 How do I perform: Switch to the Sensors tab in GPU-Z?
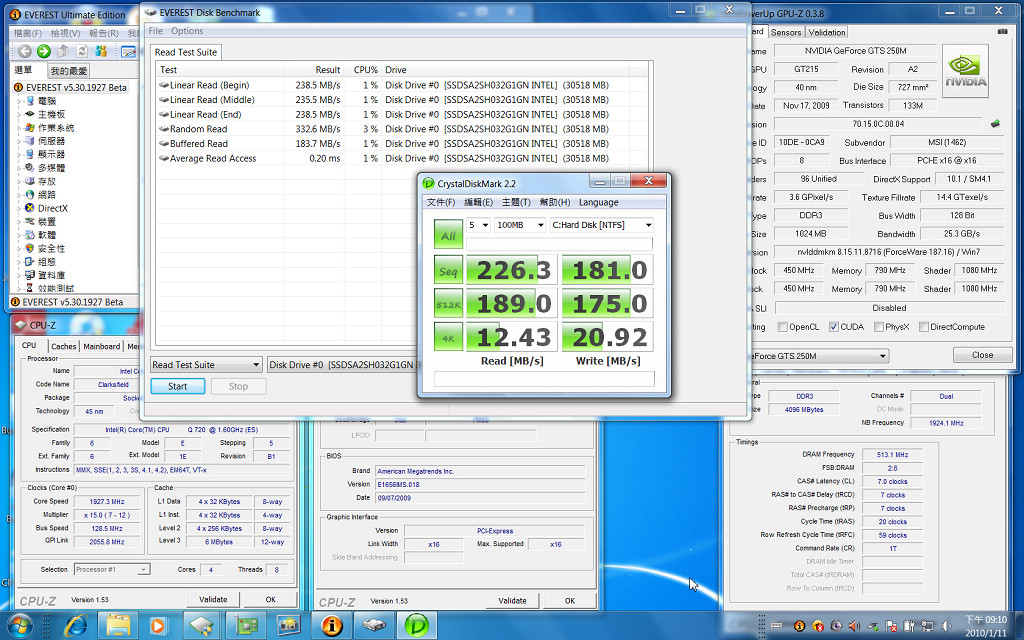point(786,32)
